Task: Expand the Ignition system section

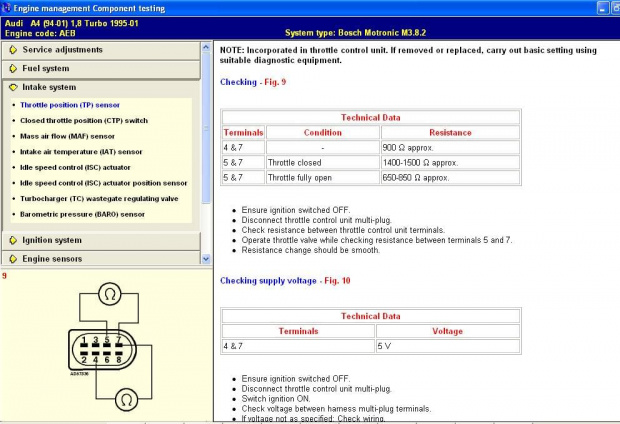Action: click(x=101, y=240)
